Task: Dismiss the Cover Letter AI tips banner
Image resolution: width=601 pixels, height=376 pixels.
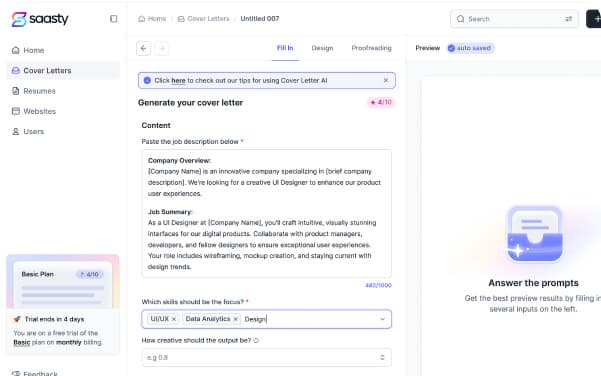Action: pyautogui.click(x=386, y=80)
